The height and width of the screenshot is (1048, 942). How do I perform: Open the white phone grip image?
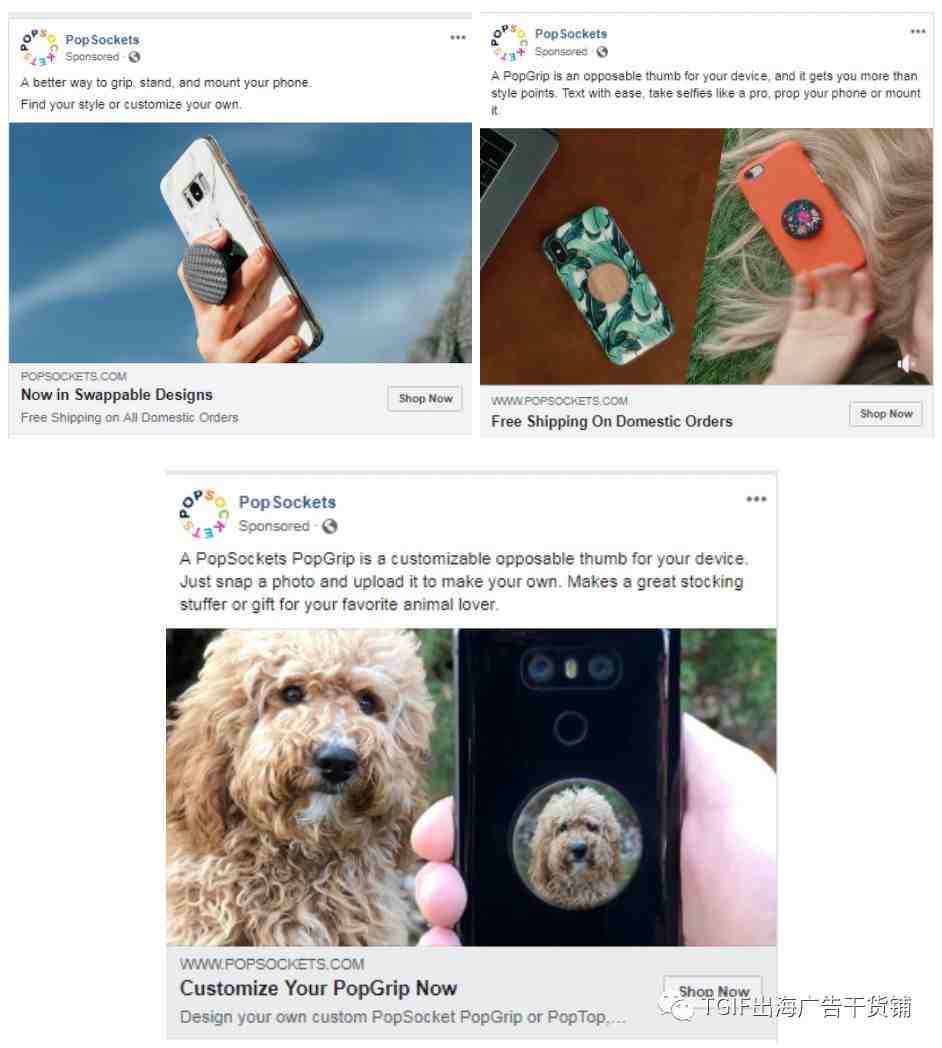240,243
